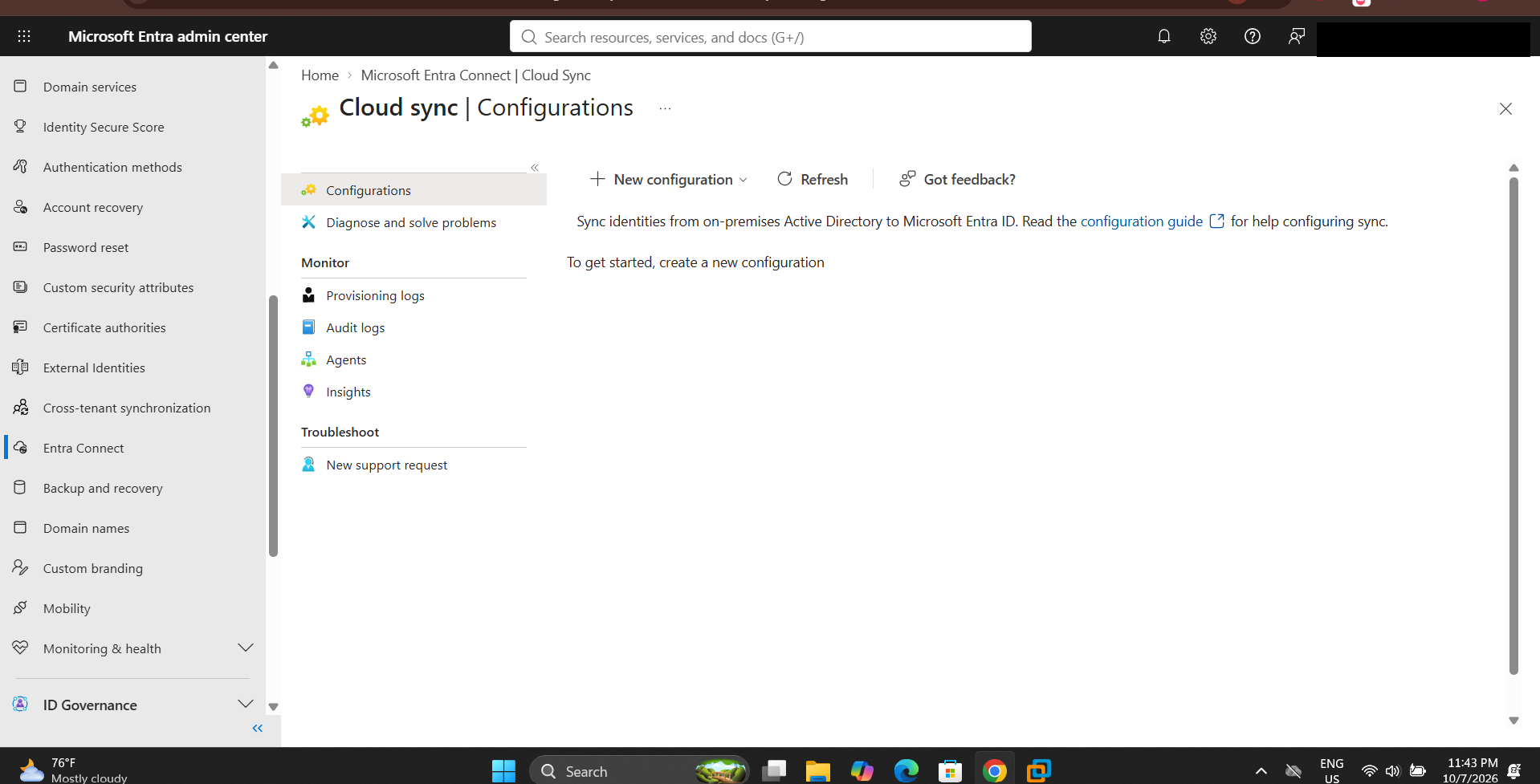Click the Password reset sidebar icon
Screen dimensions: 1540x784
click(x=21, y=246)
